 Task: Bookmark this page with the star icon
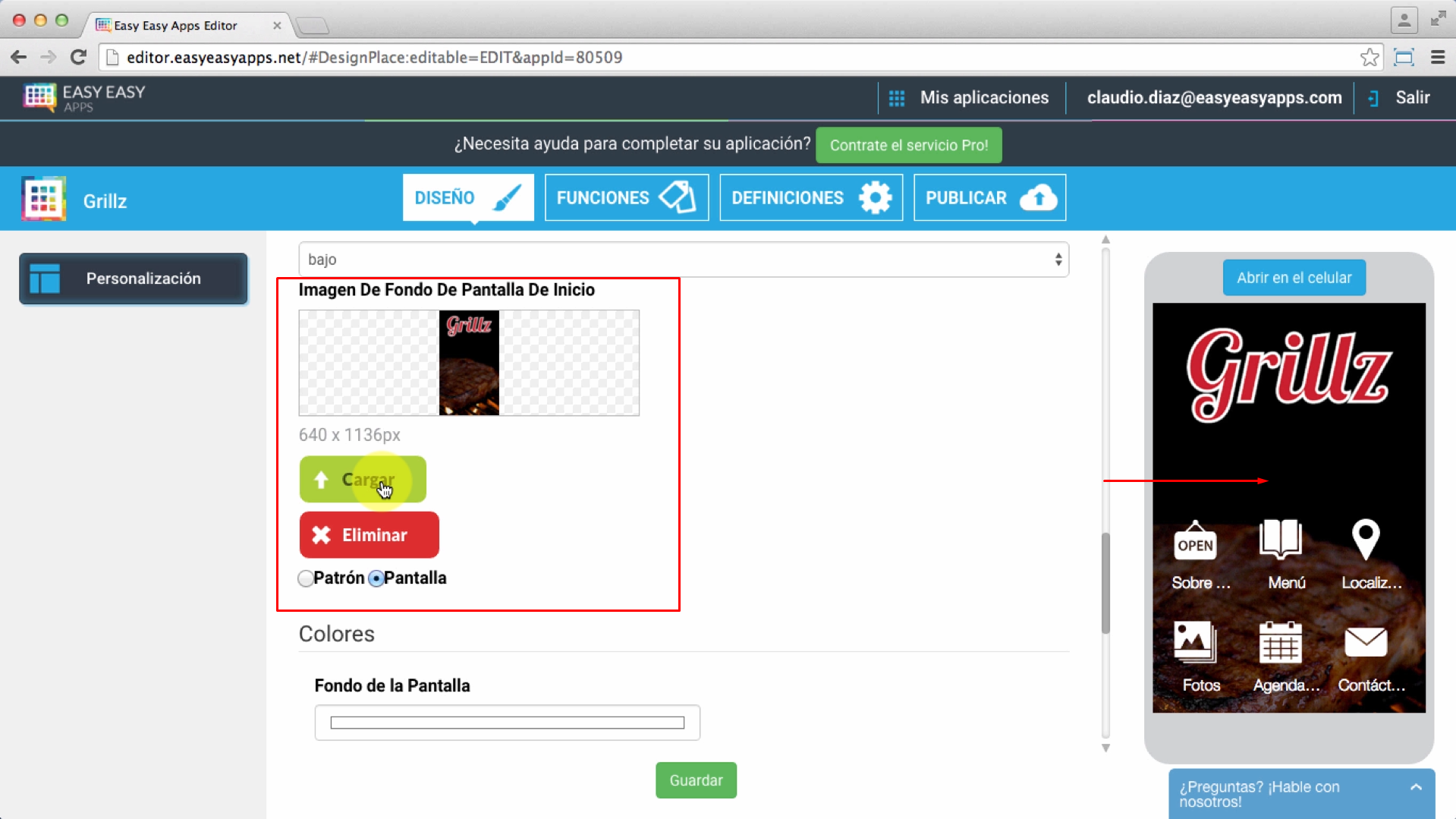[1369, 58]
